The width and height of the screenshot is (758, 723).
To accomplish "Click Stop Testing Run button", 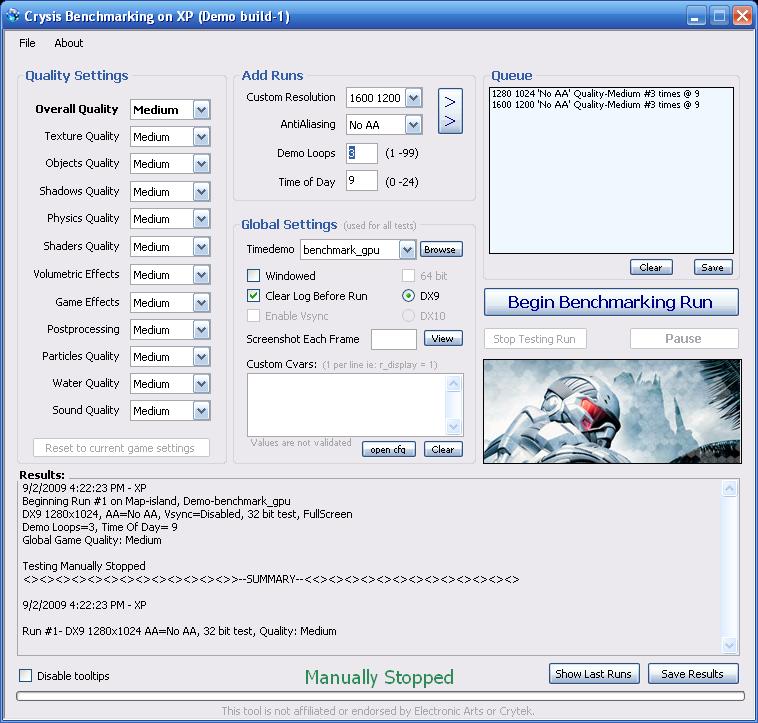I will (x=535, y=339).
